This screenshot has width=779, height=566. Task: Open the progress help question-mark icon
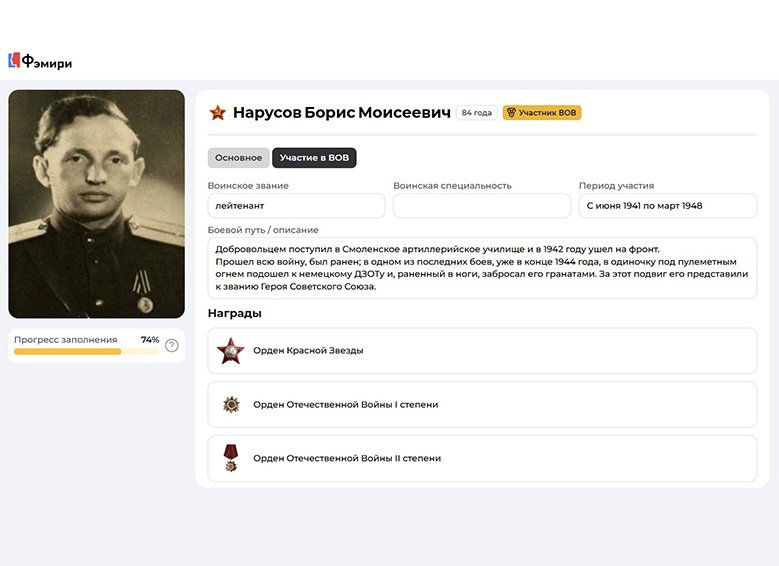pyautogui.click(x=171, y=345)
